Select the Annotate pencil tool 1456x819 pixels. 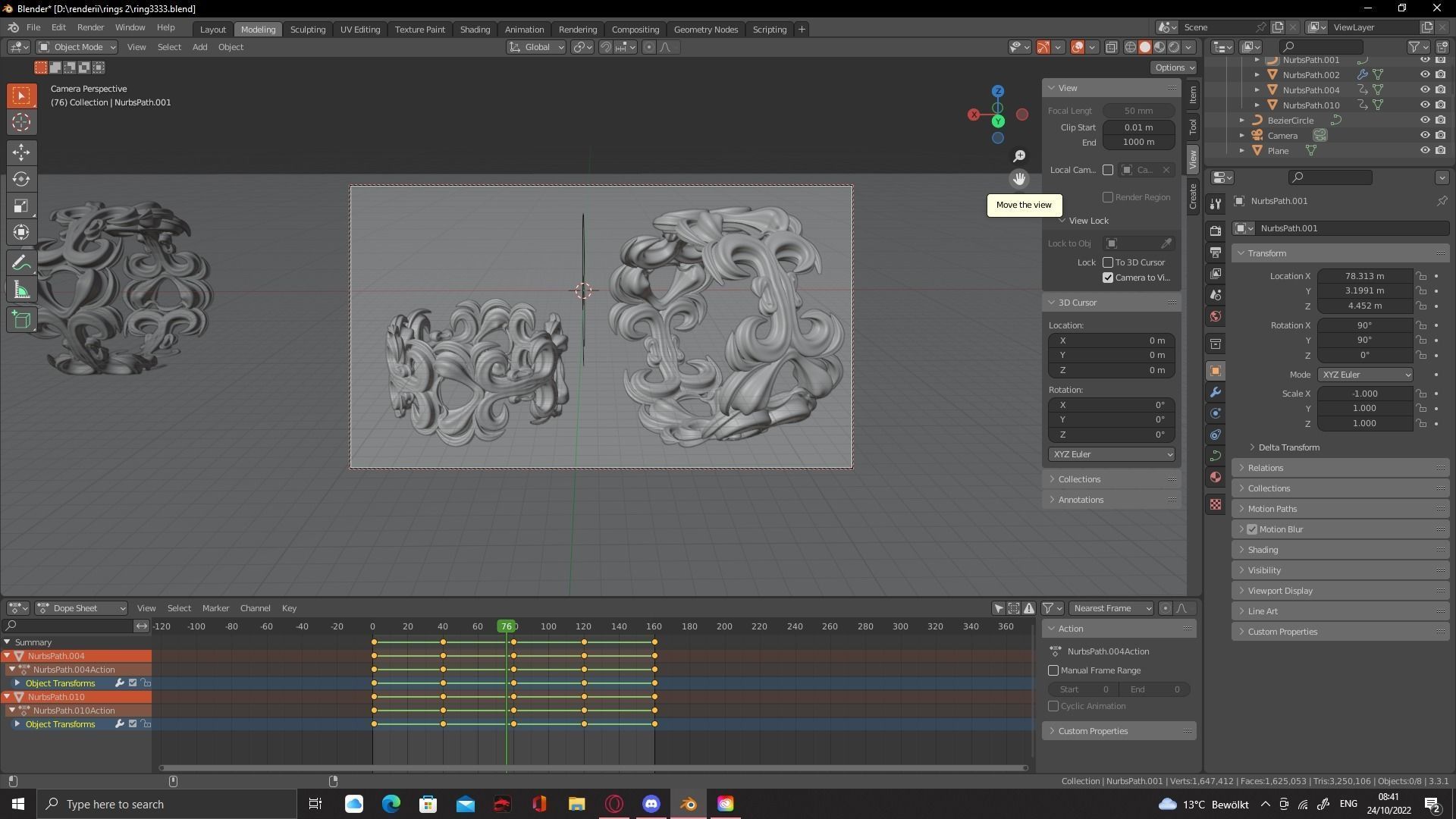click(21, 263)
